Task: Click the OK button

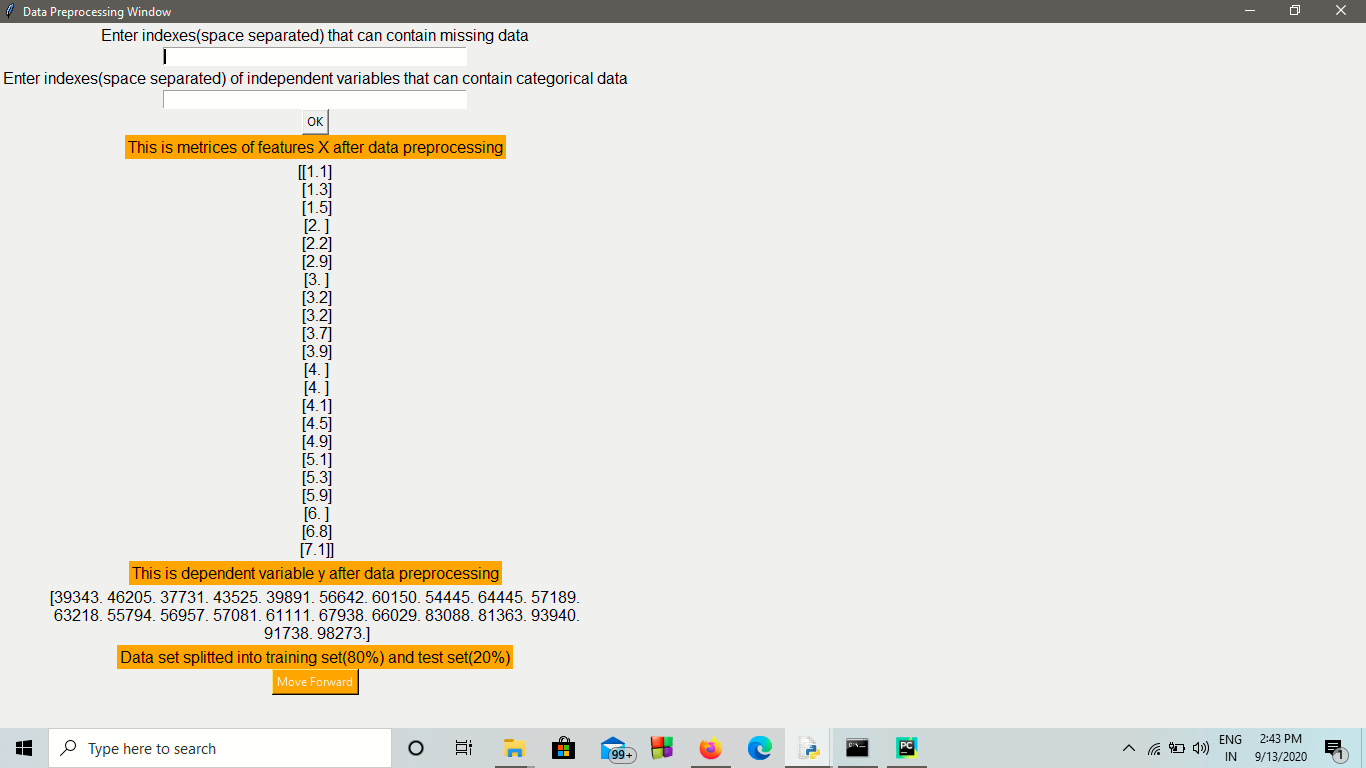Action: pos(315,122)
